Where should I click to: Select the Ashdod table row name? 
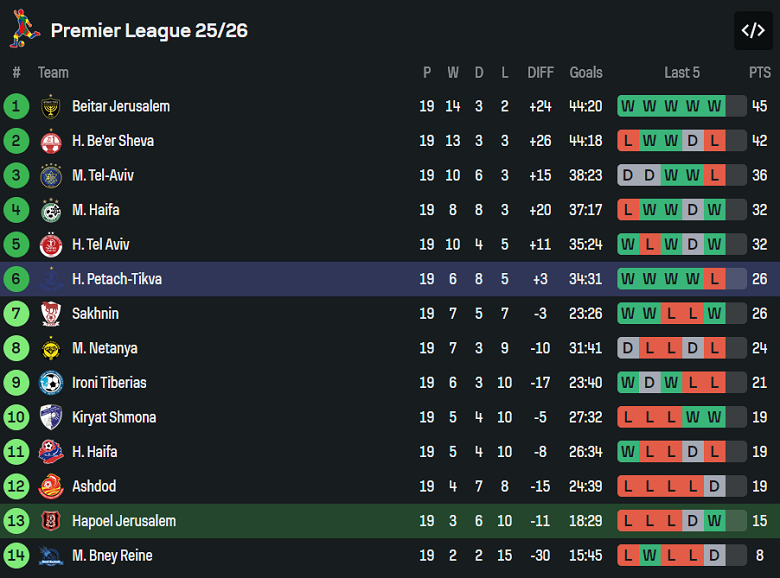point(94,487)
